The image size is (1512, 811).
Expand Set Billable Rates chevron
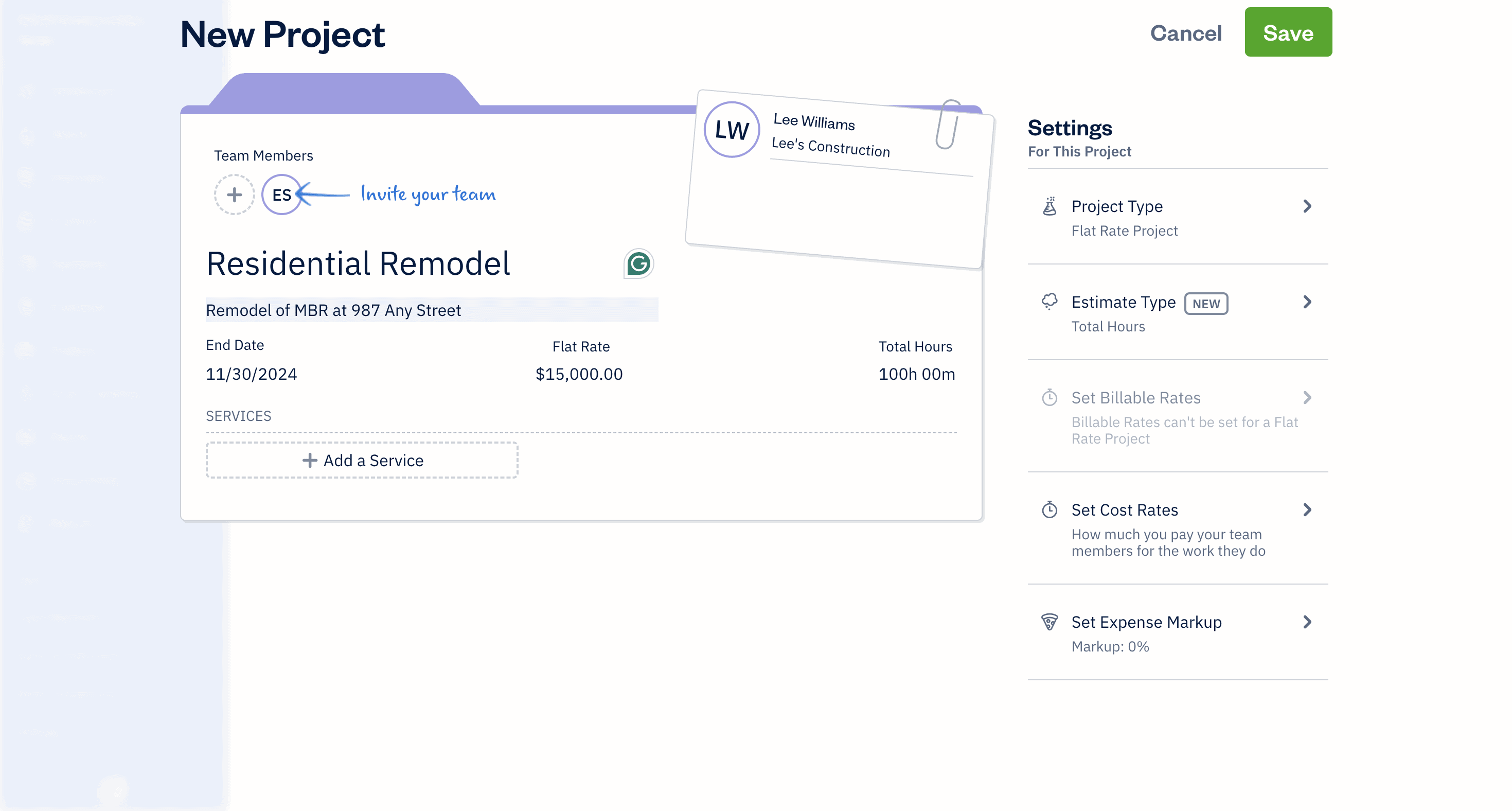point(1307,398)
